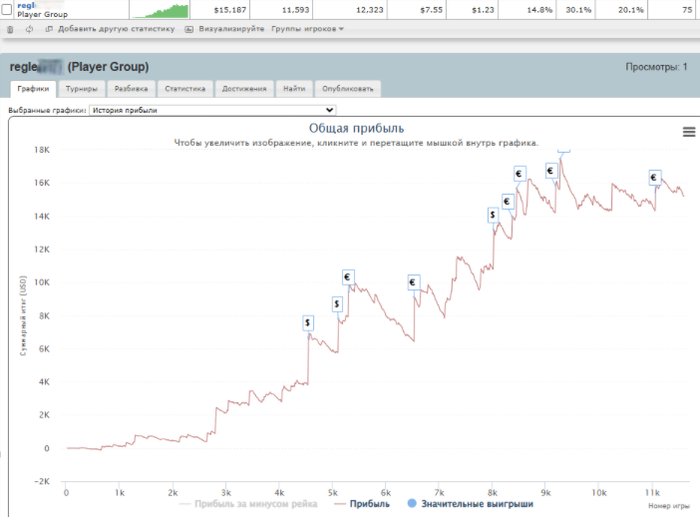This screenshot has width=700, height=517.
Task: Click the 'Выбранные графики:' label
Action: (47, 110)
